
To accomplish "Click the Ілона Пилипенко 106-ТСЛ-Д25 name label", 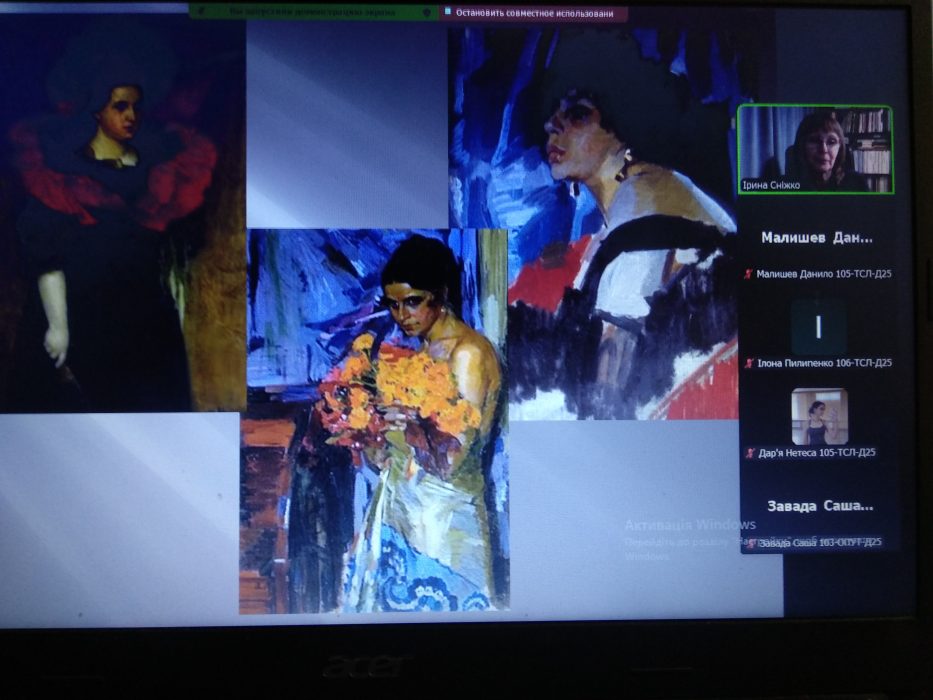I will [x=824, y=363].
